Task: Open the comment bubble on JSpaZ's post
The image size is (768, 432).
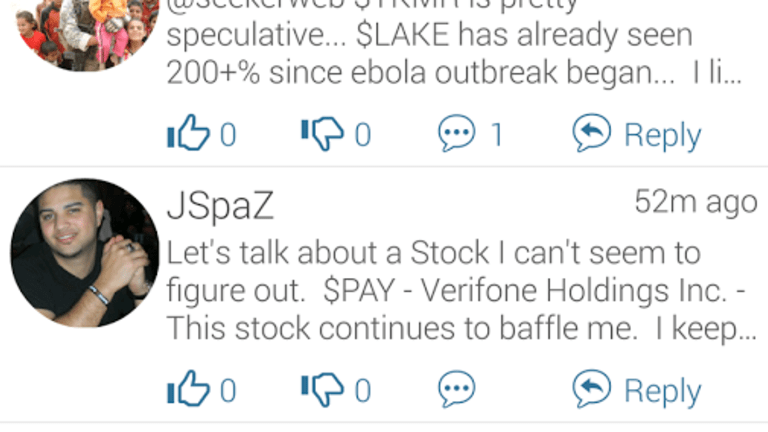Action: tap(457, 390)
